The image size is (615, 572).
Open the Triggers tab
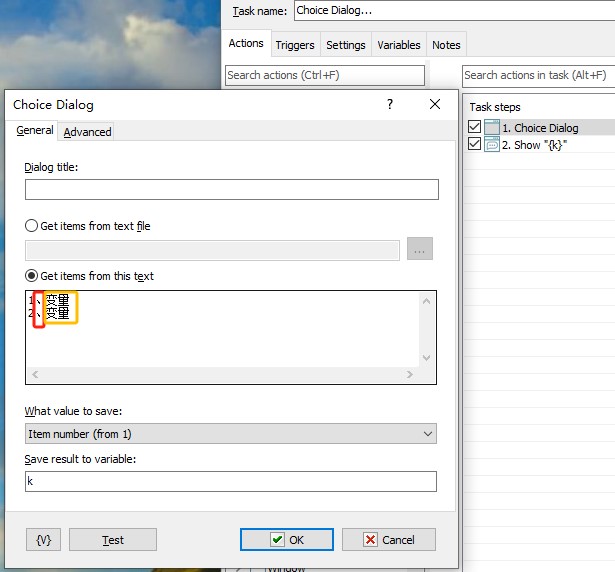click(295, 45)
